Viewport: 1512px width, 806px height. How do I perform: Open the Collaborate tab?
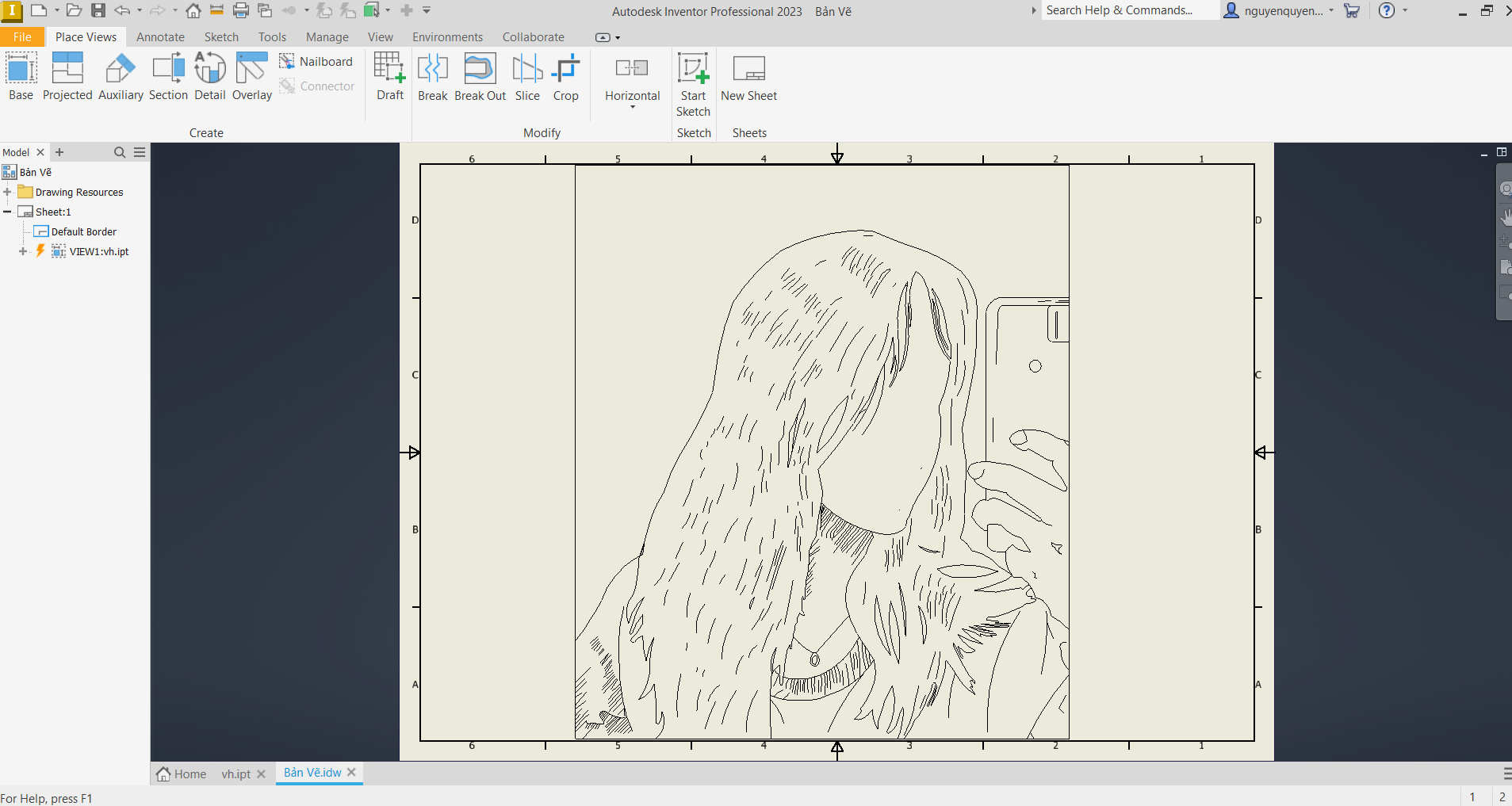(x=534, y=36)
